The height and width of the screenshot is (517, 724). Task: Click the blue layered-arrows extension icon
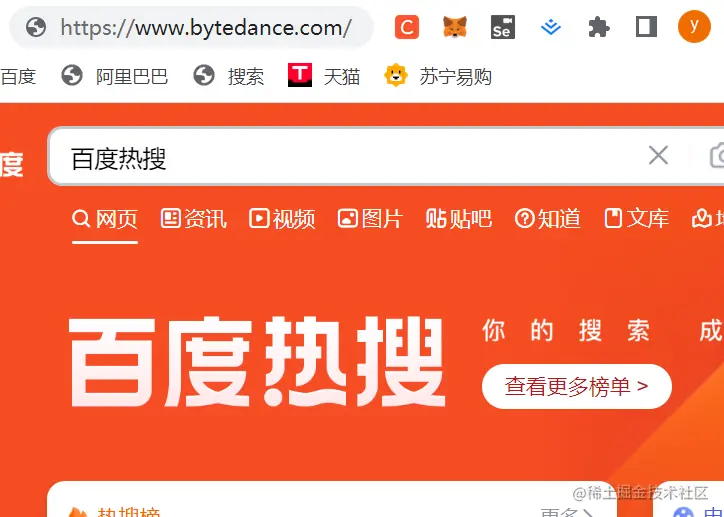(551, 27)
